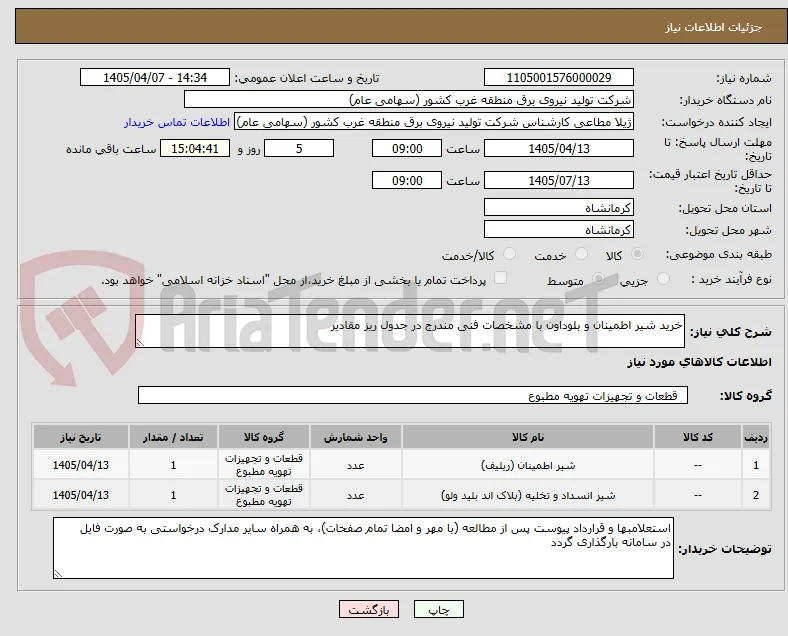Click the عدد unit cell in row 2
The image size is (788, 636).
pos(356,495)
